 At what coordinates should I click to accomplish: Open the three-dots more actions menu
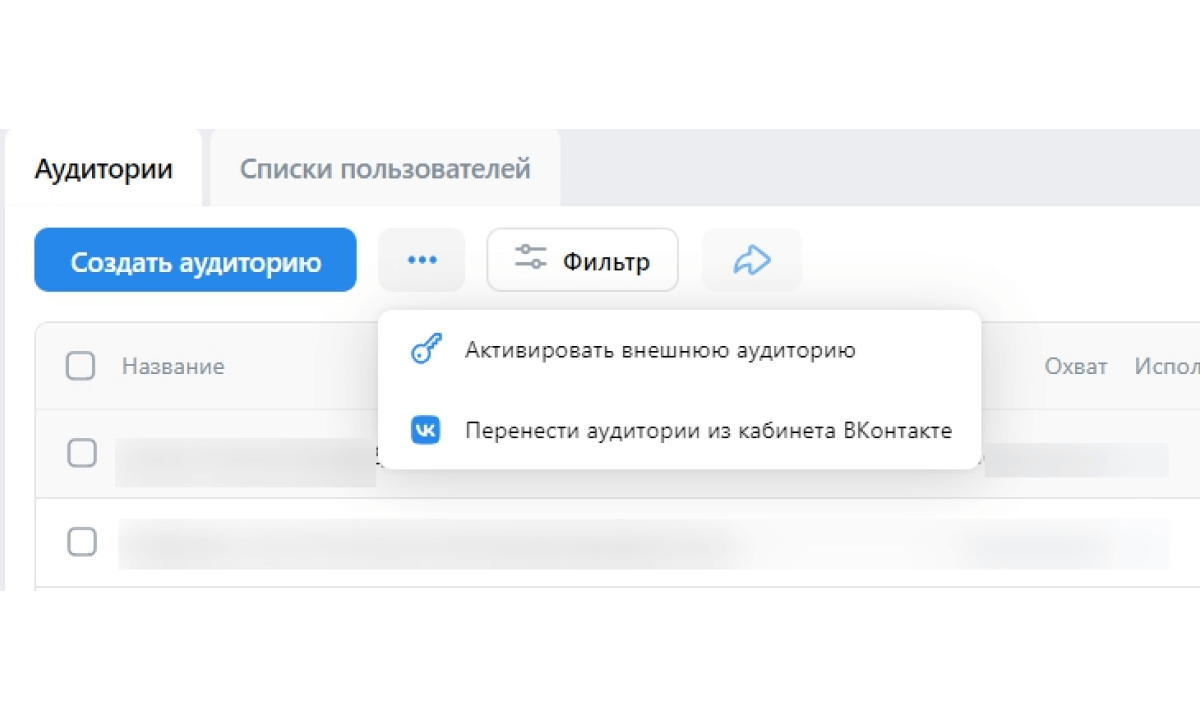[421, 260]
